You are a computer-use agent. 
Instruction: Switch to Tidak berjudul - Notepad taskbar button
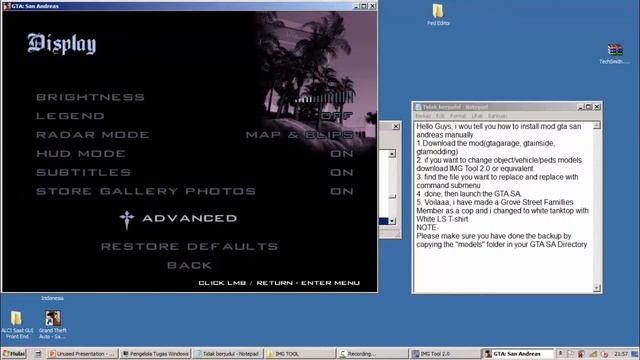click(228, 354)
